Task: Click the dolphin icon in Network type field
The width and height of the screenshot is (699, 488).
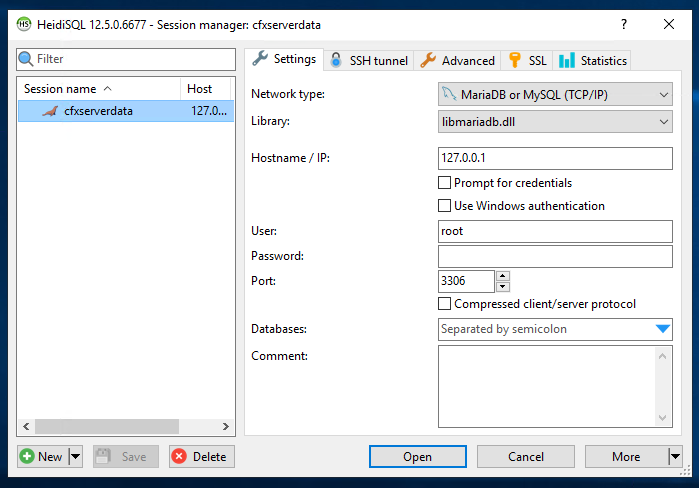Action: tap(449, 94)
